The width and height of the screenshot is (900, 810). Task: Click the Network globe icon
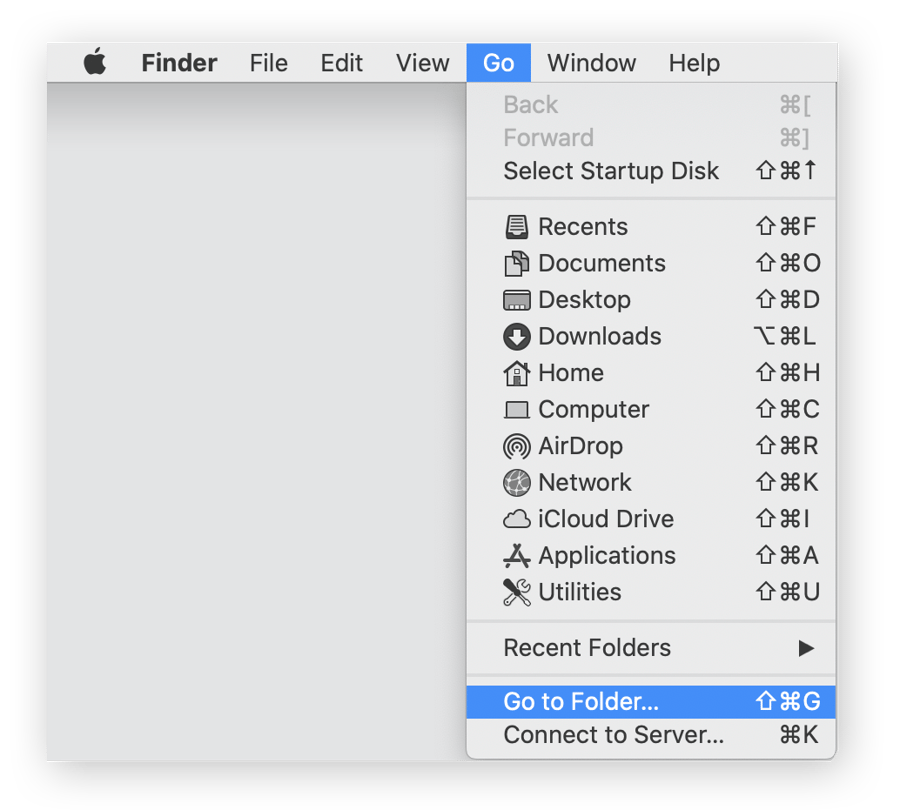point(516,482)
